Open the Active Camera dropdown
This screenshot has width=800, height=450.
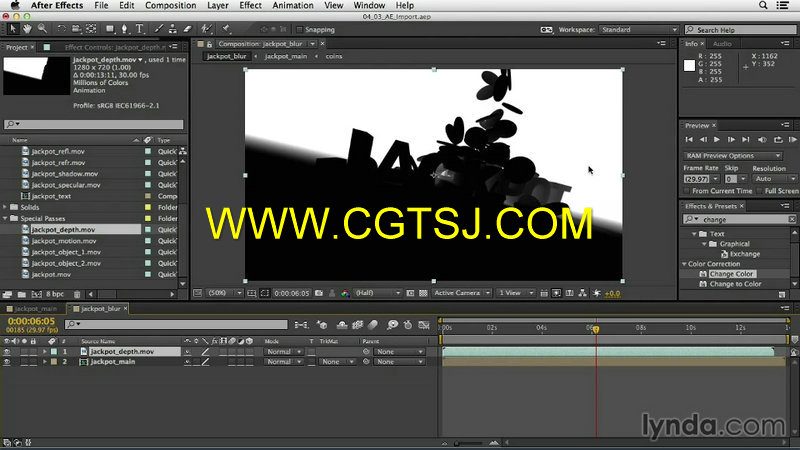(x=462, y=293)
